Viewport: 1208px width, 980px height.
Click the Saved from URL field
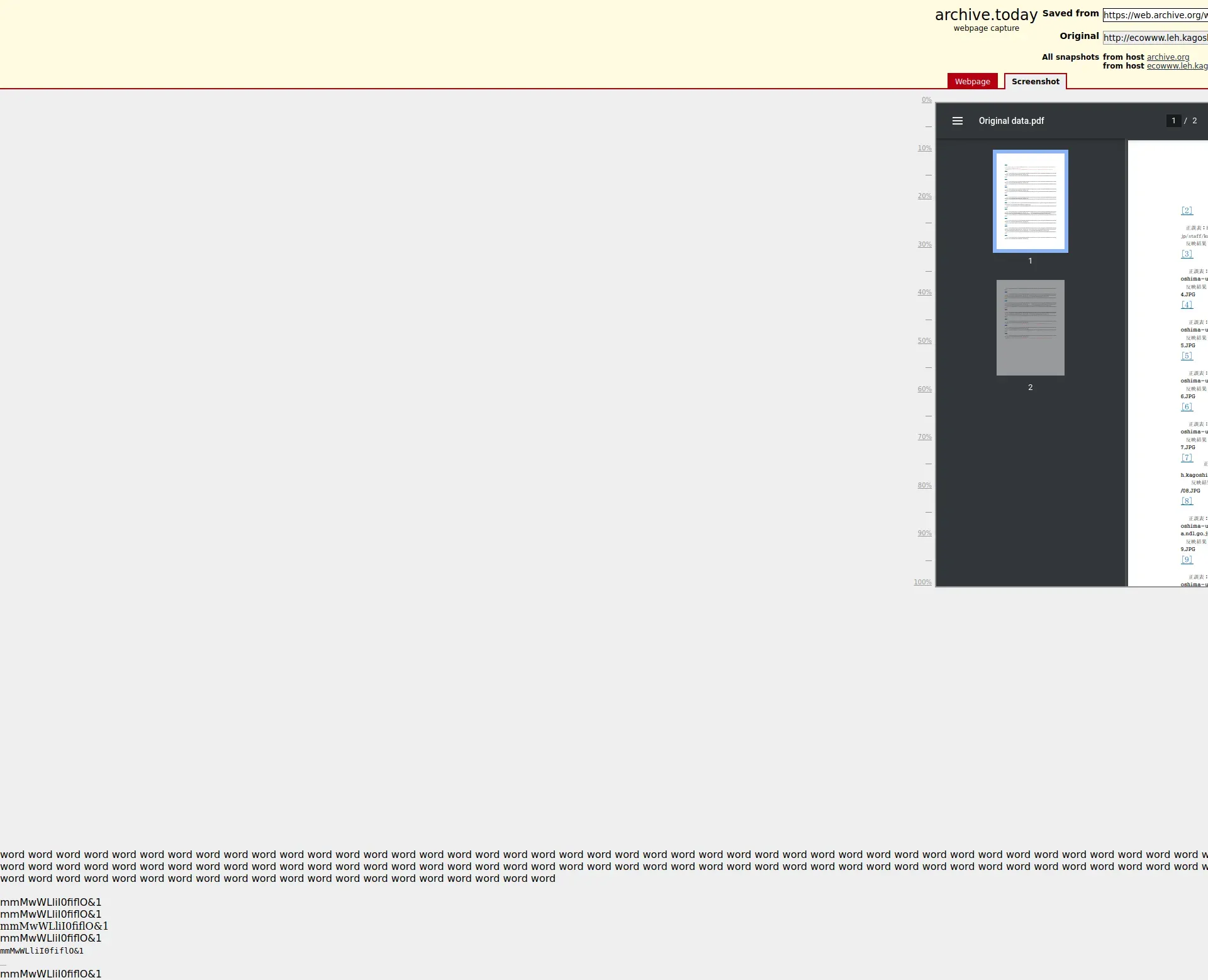[x=1155, y=15]
